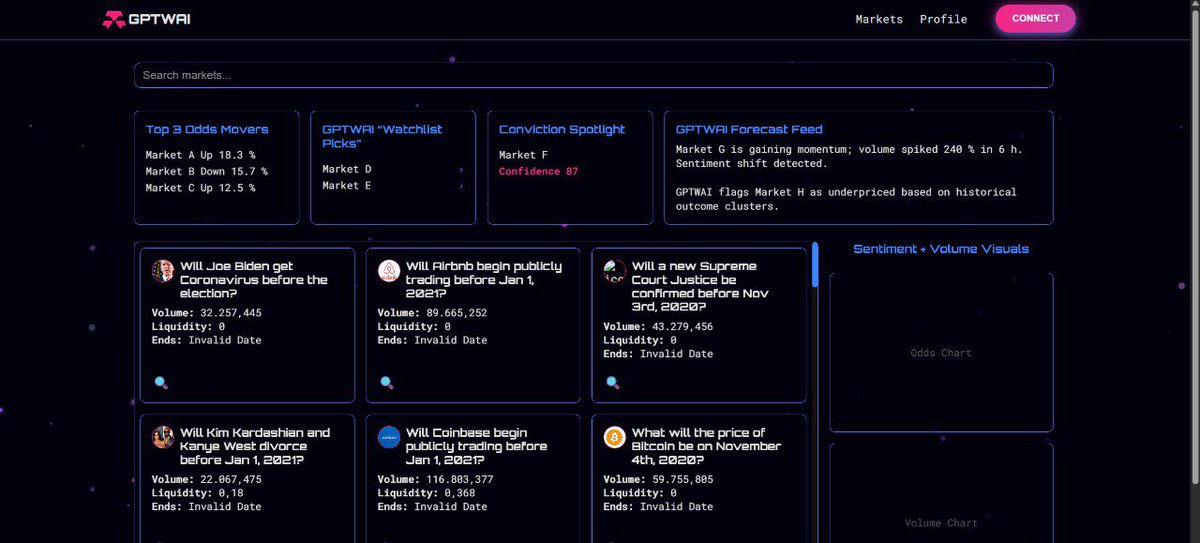Click the Volume Chart placeholder panel
The width and height of the screenshot is (1200, 543).
941,494
